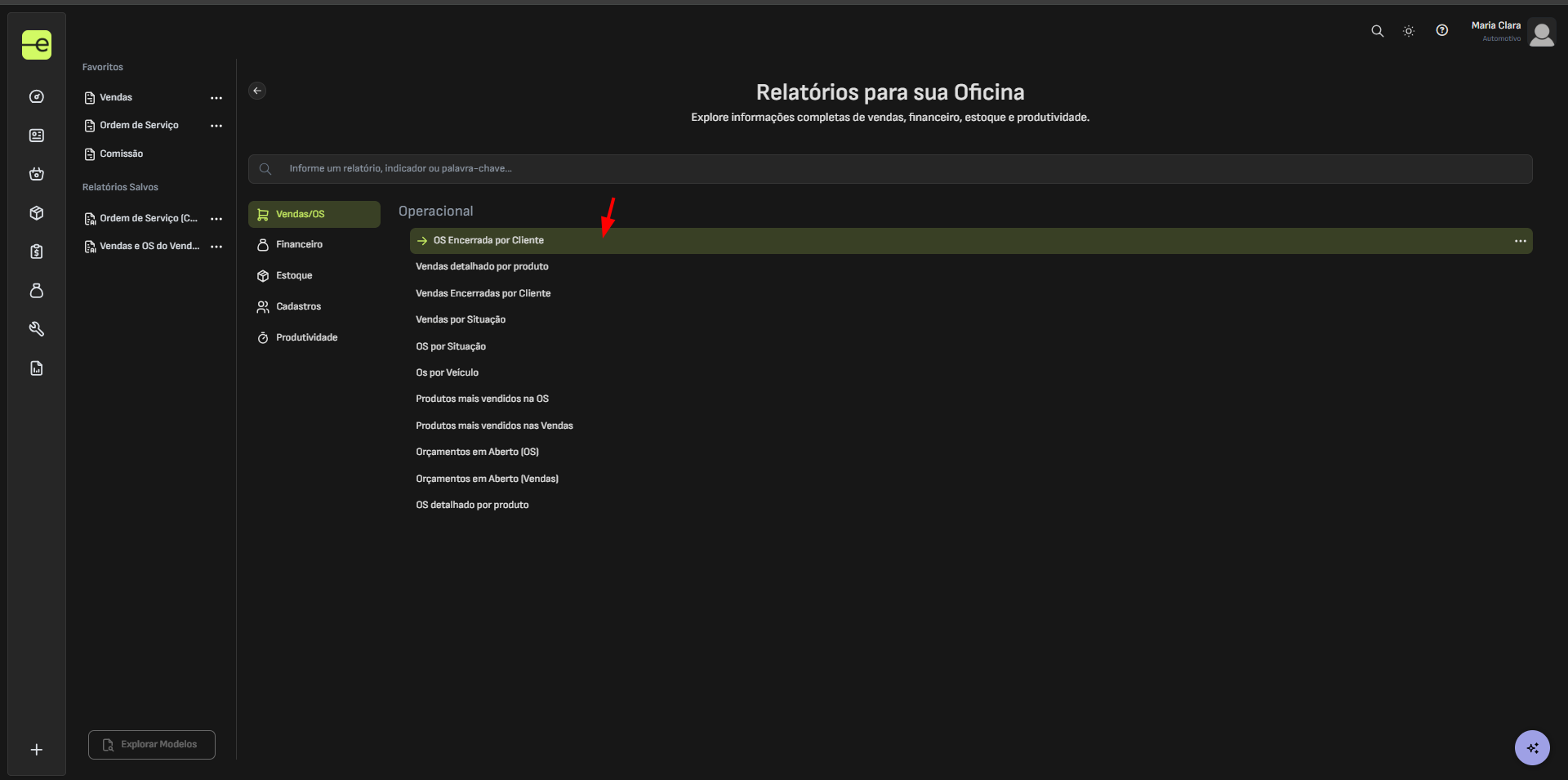Open the reports chart icon in sidebar
Viewport: 1568px width, 780px height.
point(37,368)
